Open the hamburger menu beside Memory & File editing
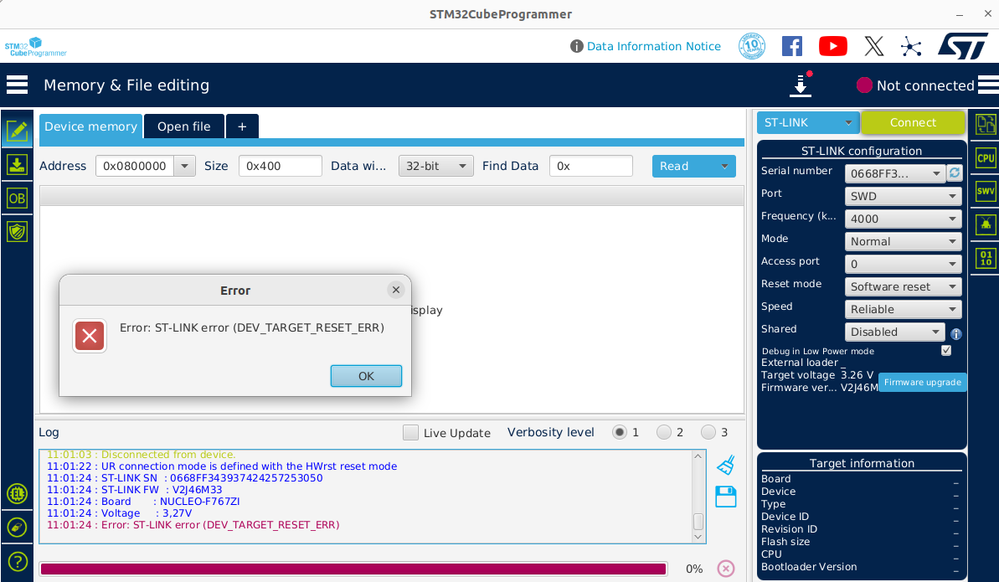 point(17,85)
